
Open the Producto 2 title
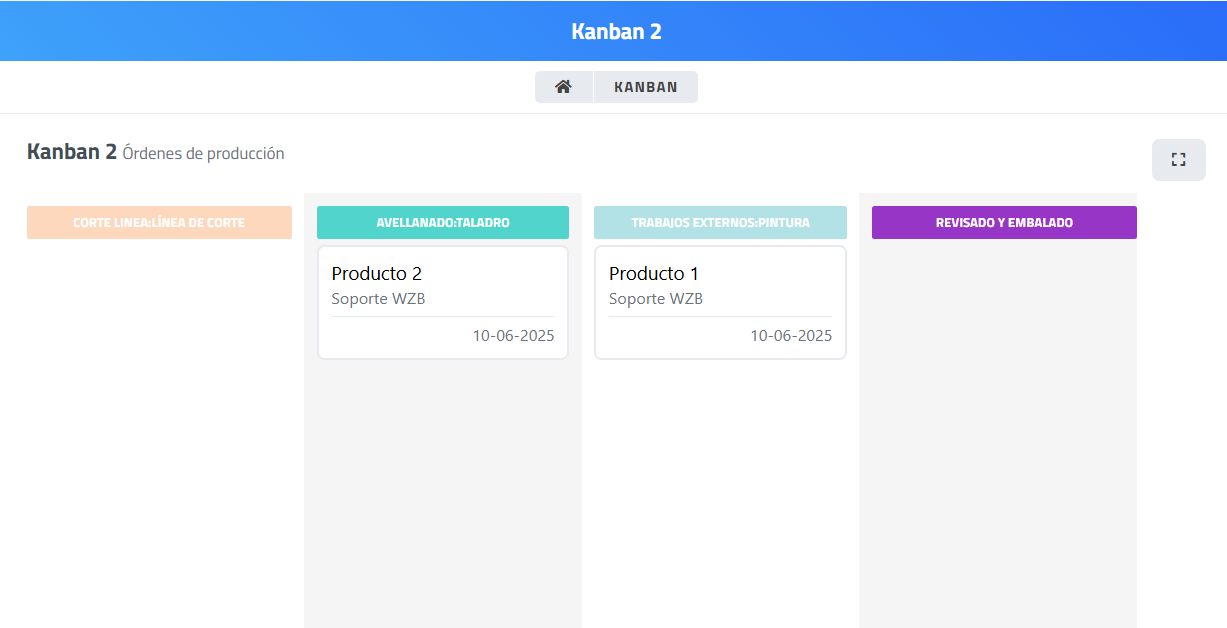click(377, 273)
